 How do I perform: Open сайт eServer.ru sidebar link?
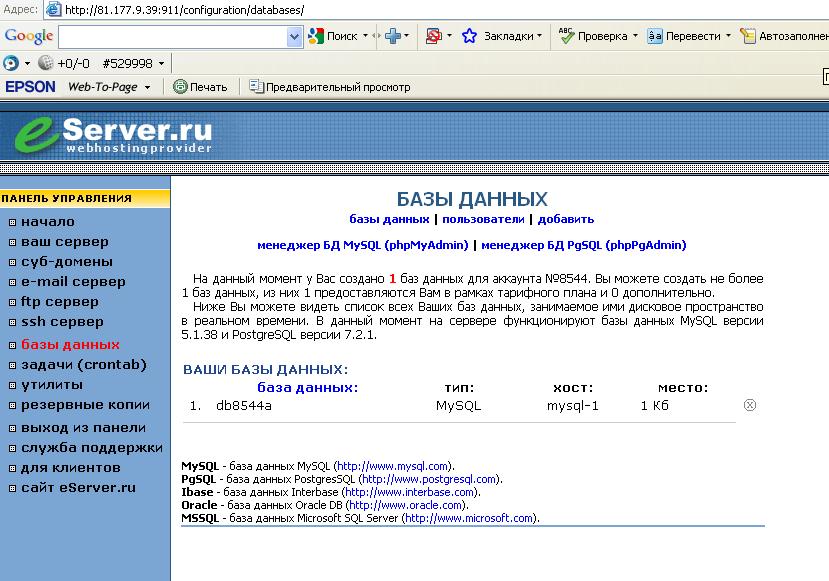pyautogui.click(x=78, y=487)
